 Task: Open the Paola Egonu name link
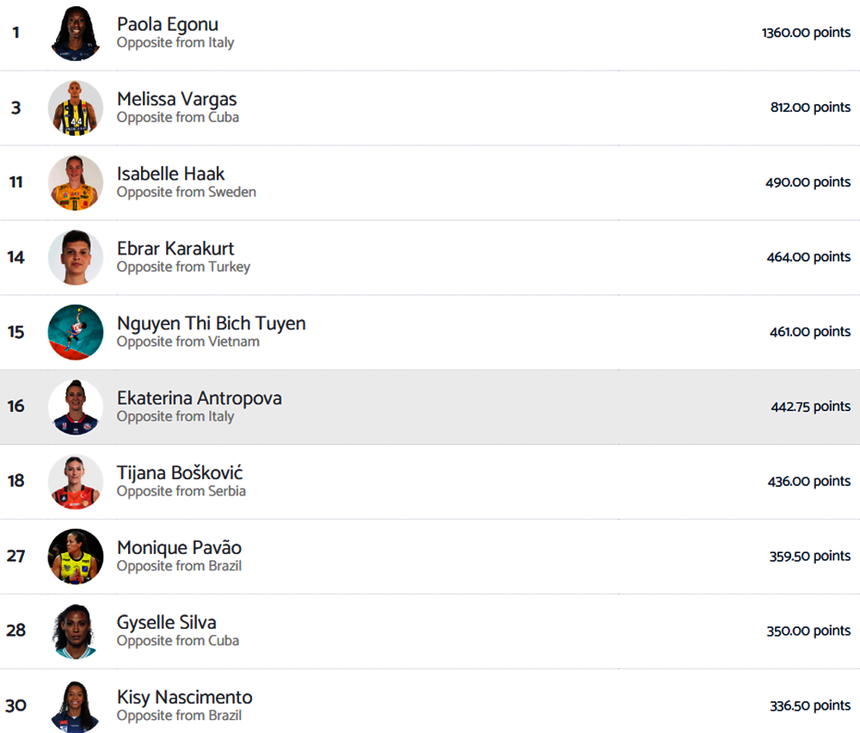tap(167, 24)
